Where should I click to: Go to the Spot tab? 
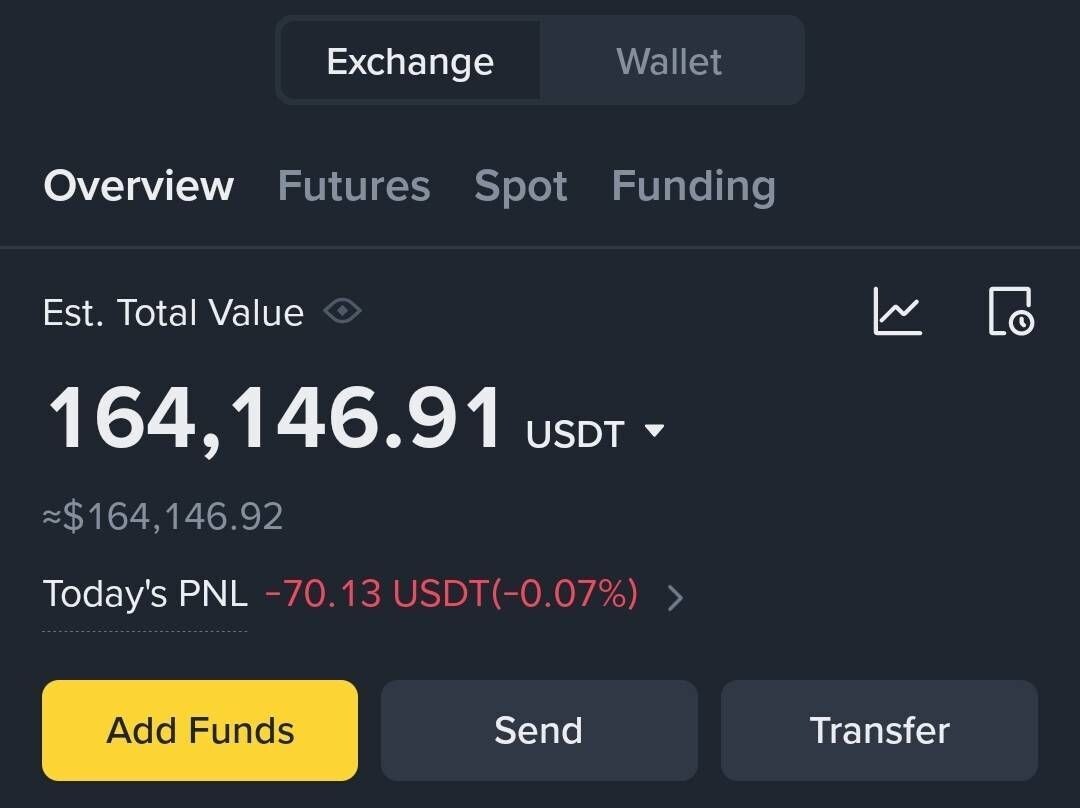point(521,186)
